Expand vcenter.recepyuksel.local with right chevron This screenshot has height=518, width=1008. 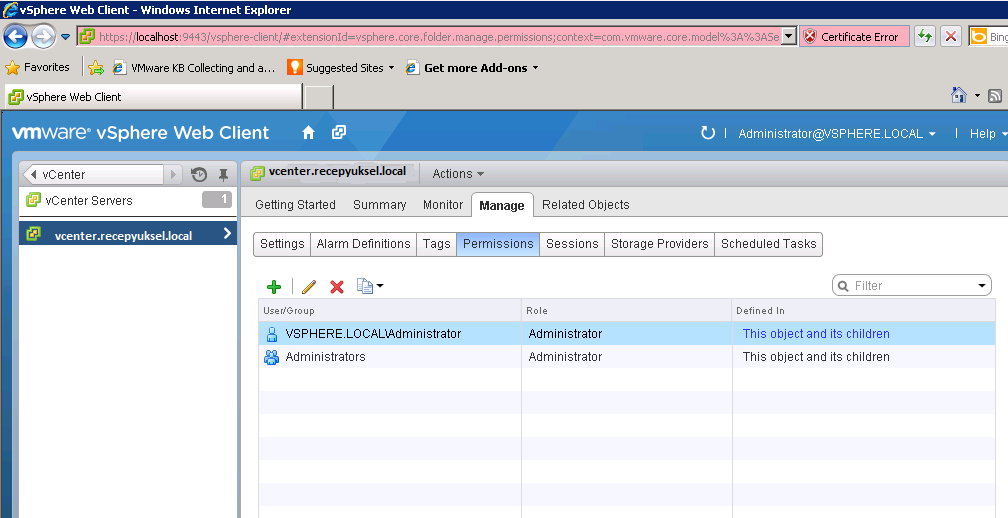pyautogui.click(x=227, y=234)
